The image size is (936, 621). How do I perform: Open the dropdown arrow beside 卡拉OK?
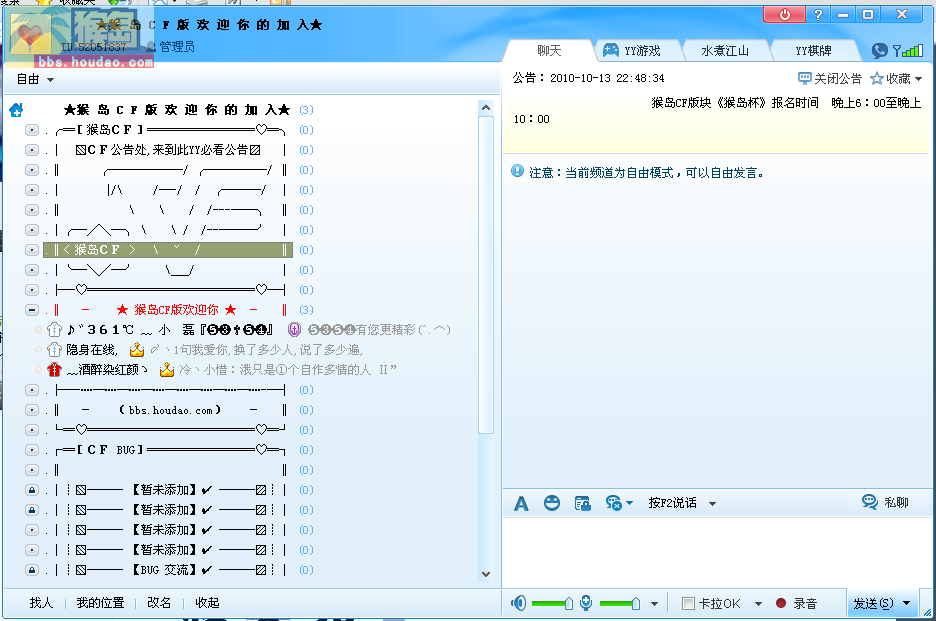(x=758, y=604)
